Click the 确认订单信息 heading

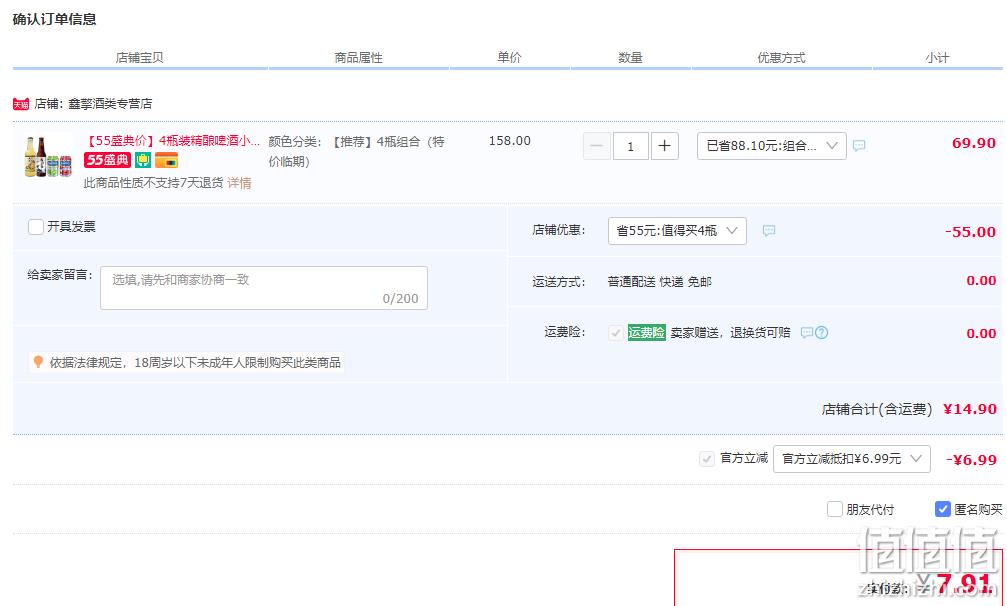pyautogui.click(x=55, y=19)
